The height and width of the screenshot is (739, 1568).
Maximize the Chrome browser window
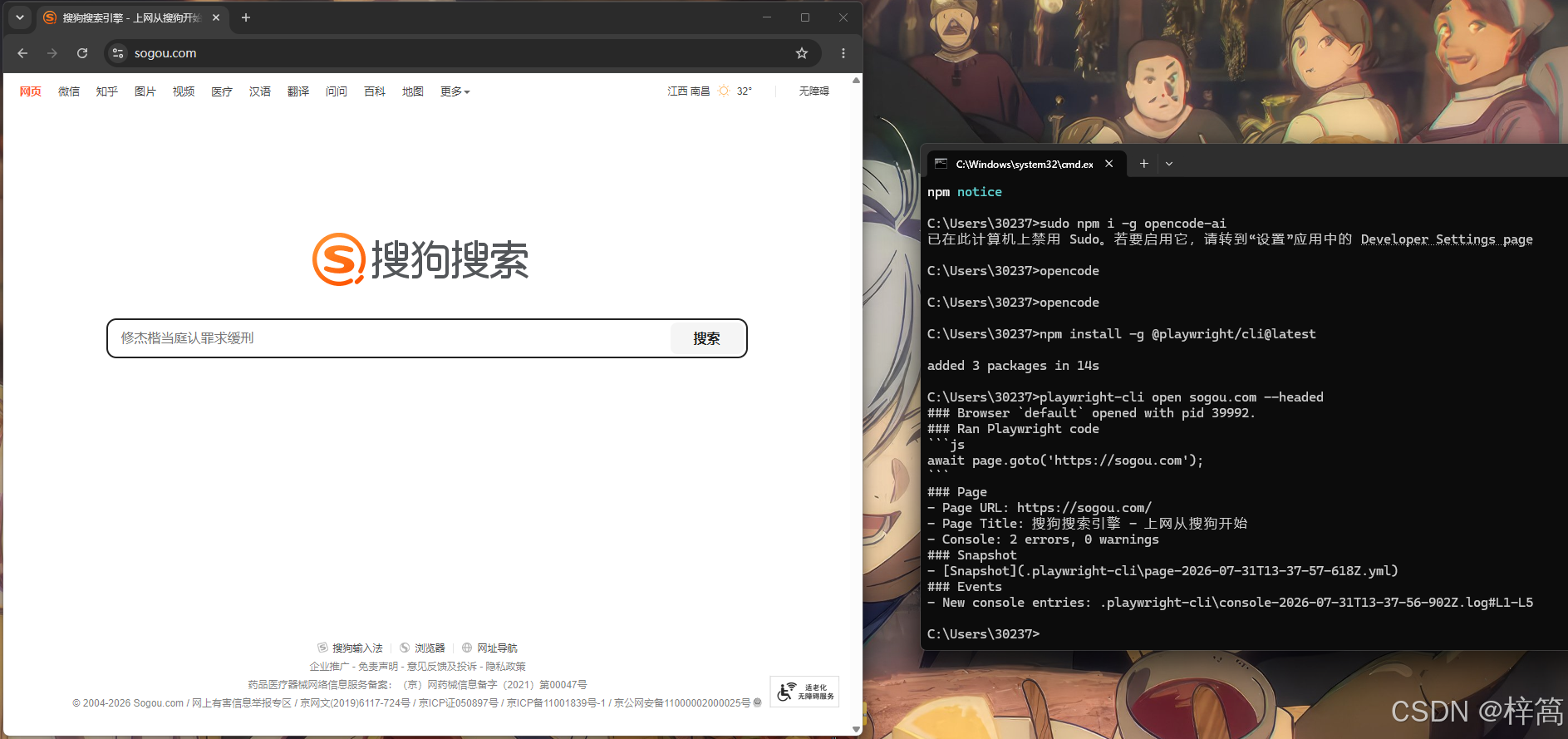click(x=805, y=17)
